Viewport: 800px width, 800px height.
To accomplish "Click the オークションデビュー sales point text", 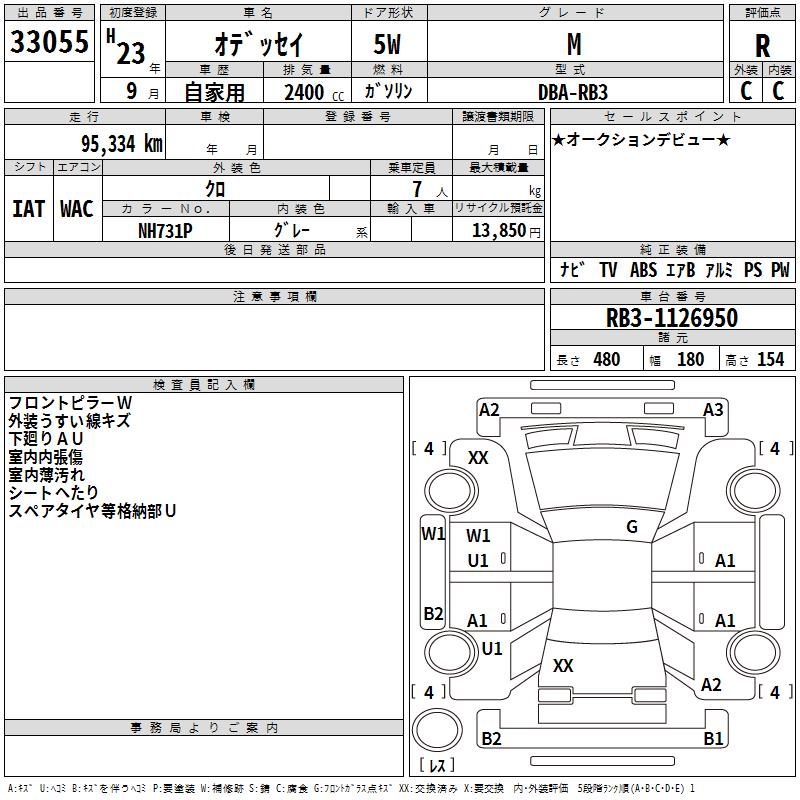I will click(641, 139).
